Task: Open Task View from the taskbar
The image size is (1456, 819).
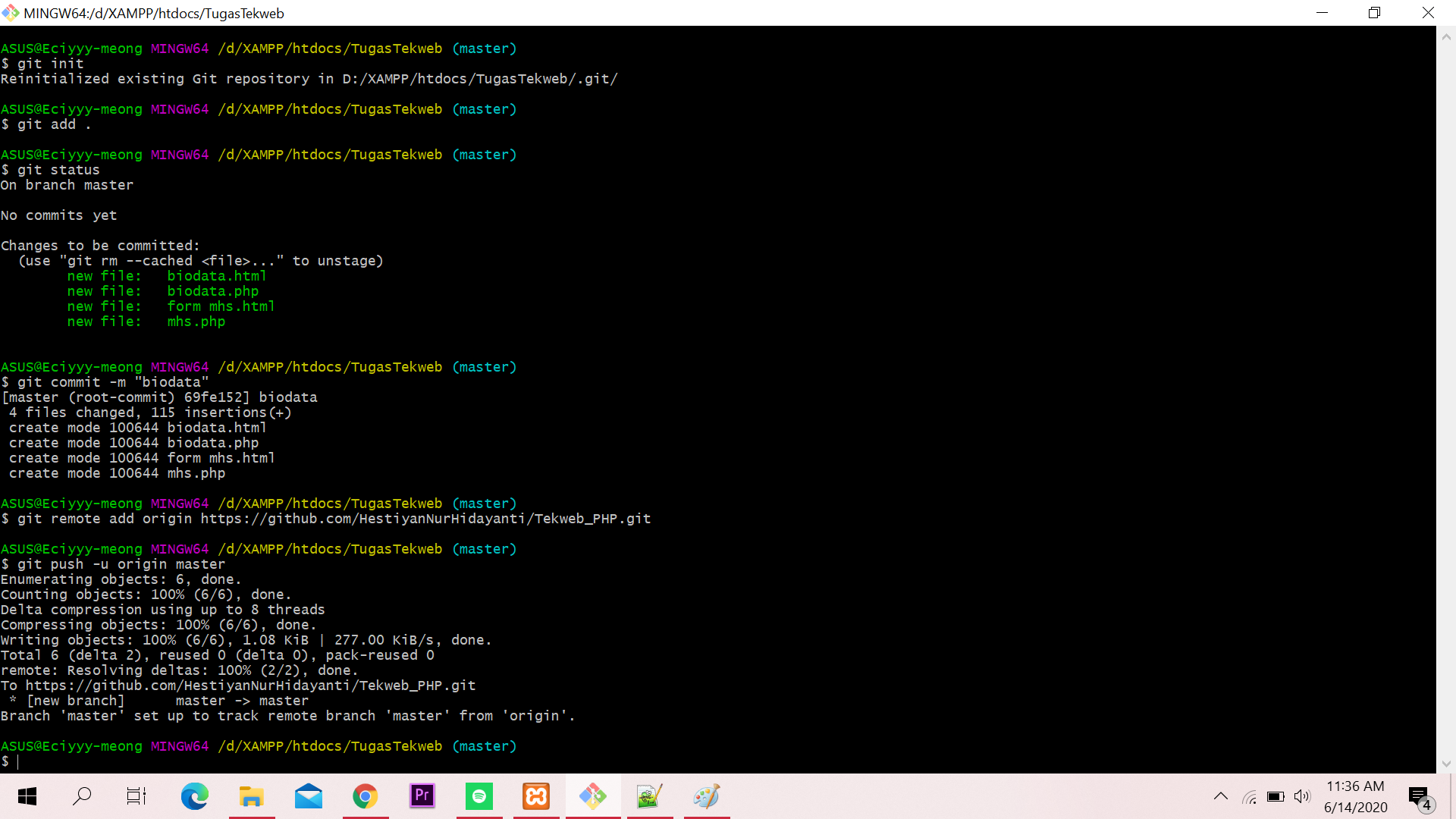Action: click(x=136, y=796)
